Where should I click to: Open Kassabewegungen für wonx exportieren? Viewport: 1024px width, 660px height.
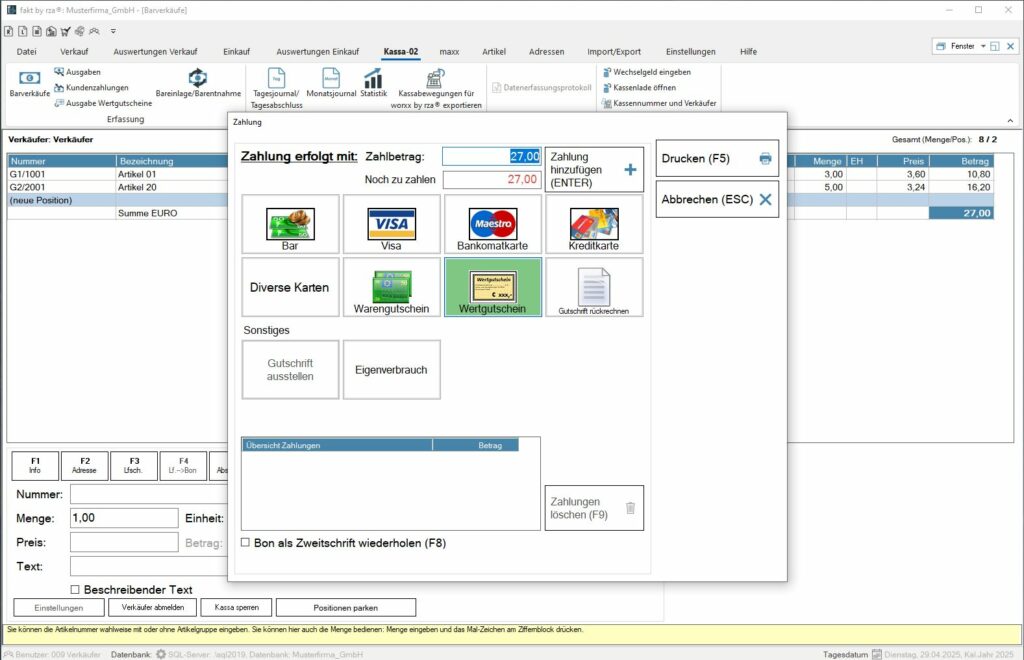434,86
